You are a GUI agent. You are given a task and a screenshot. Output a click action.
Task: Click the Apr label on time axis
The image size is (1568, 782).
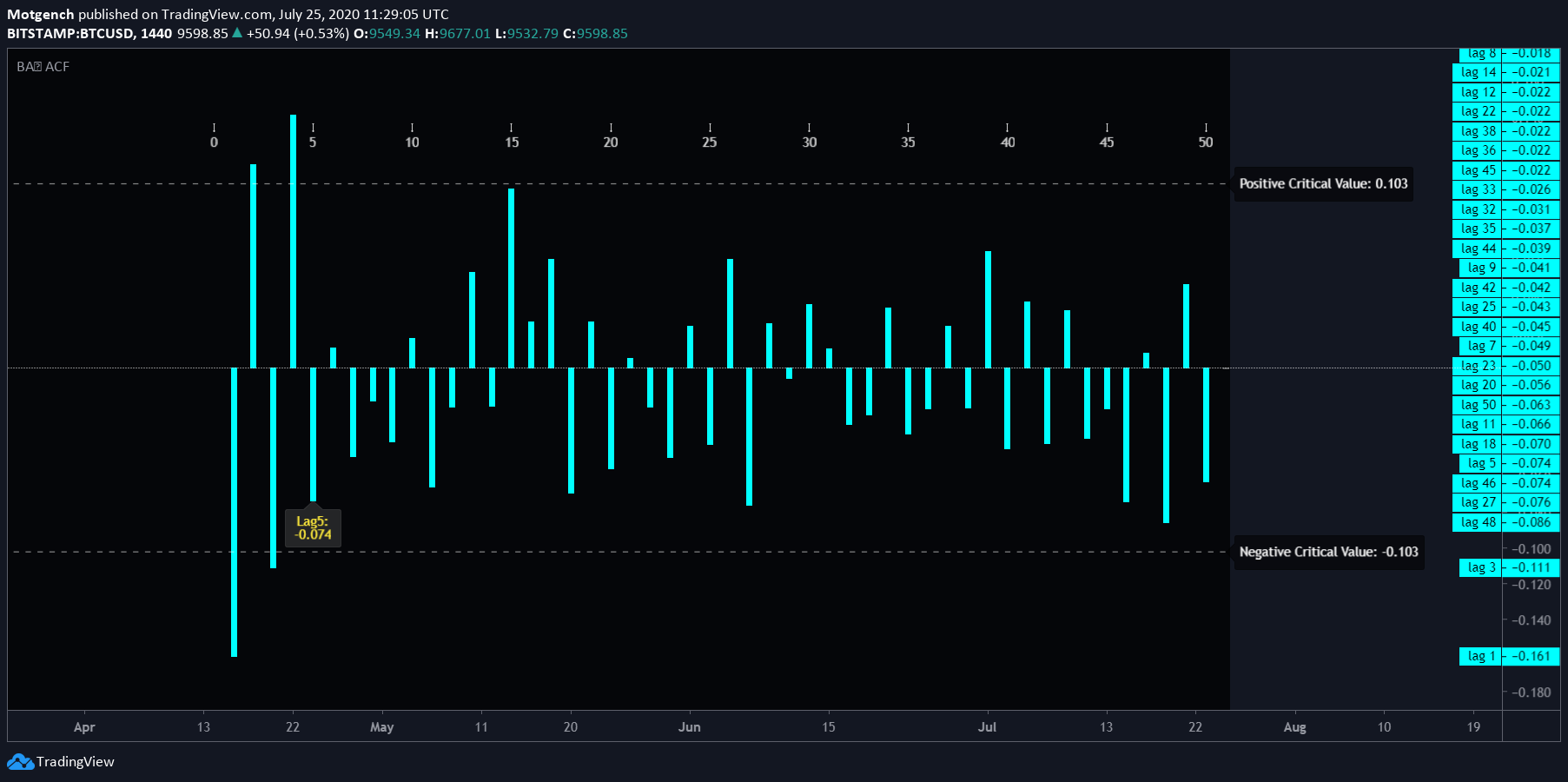84,727
